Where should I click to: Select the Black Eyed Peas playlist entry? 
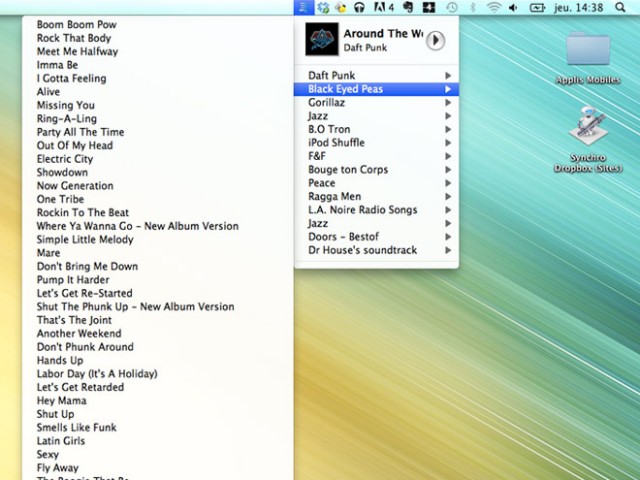[376, 89]
